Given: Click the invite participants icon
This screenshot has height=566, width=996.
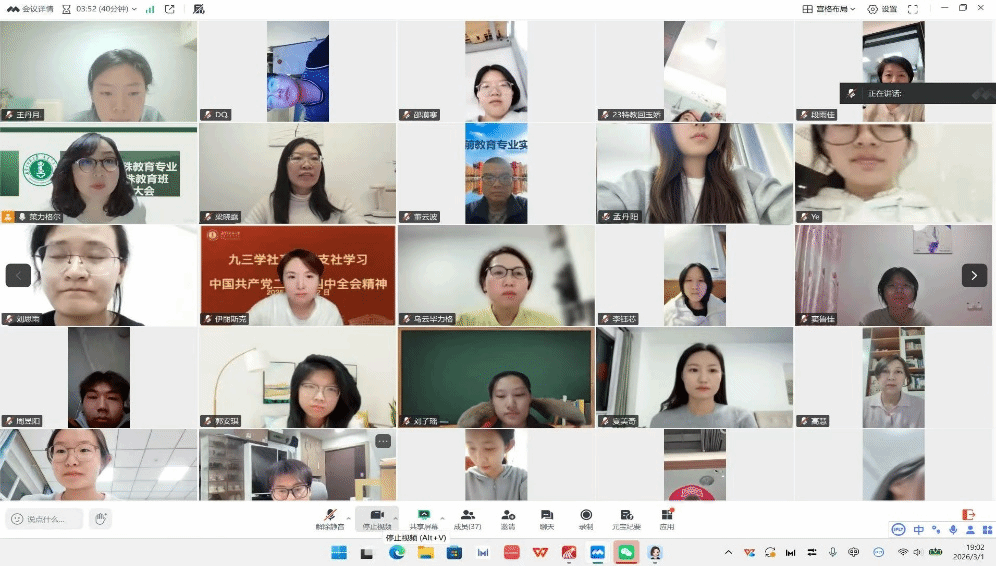Looking at the screenshot, I should click(x=508, y=515).
